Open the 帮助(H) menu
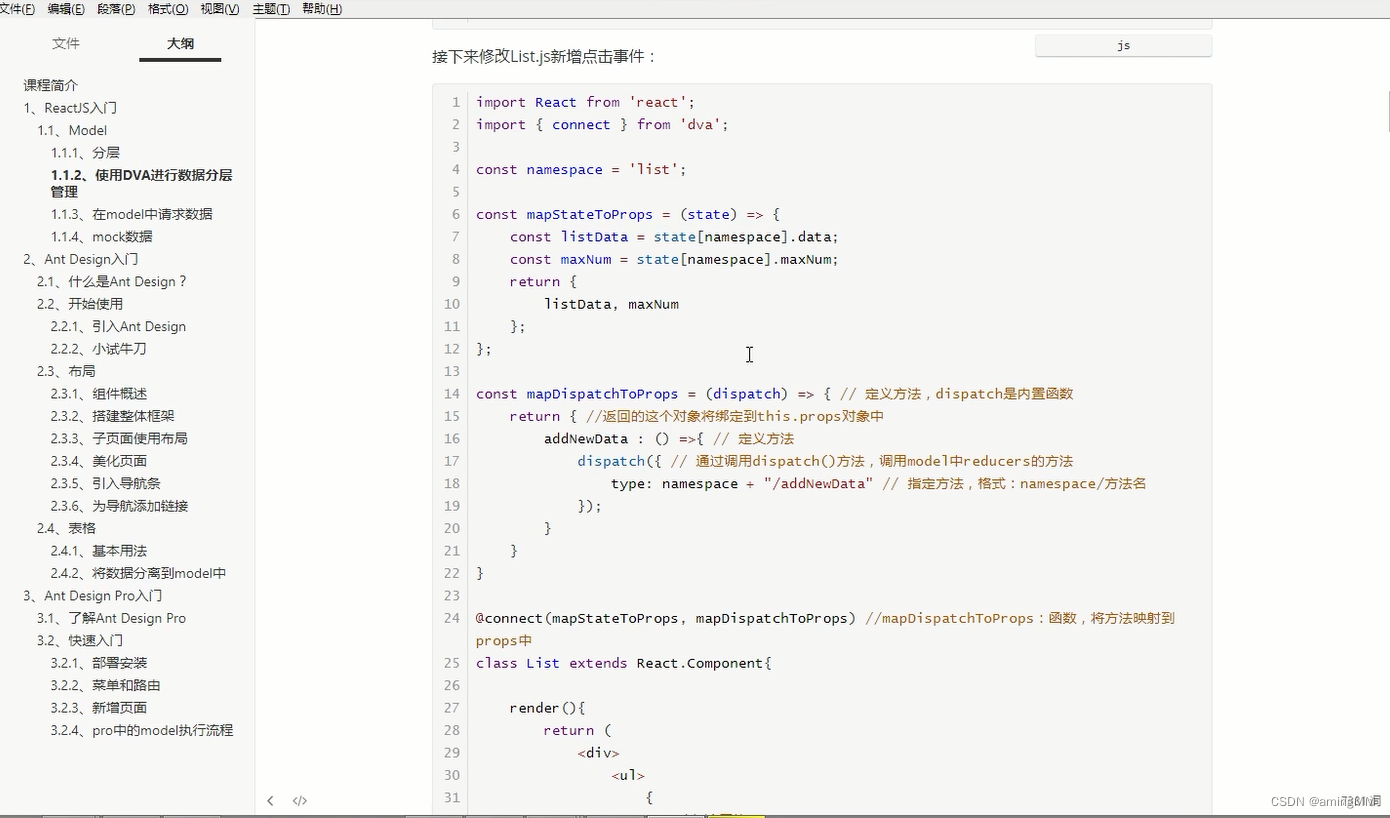Viewport: 1390px width, 818px height. [x=321, y=9]
